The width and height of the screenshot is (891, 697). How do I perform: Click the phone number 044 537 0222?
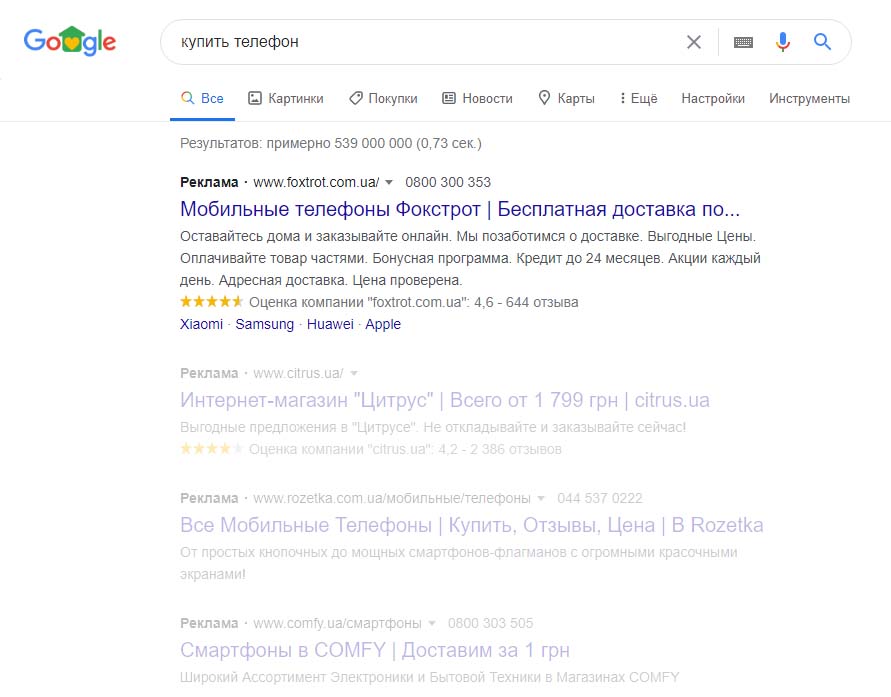tap(599, 498)
